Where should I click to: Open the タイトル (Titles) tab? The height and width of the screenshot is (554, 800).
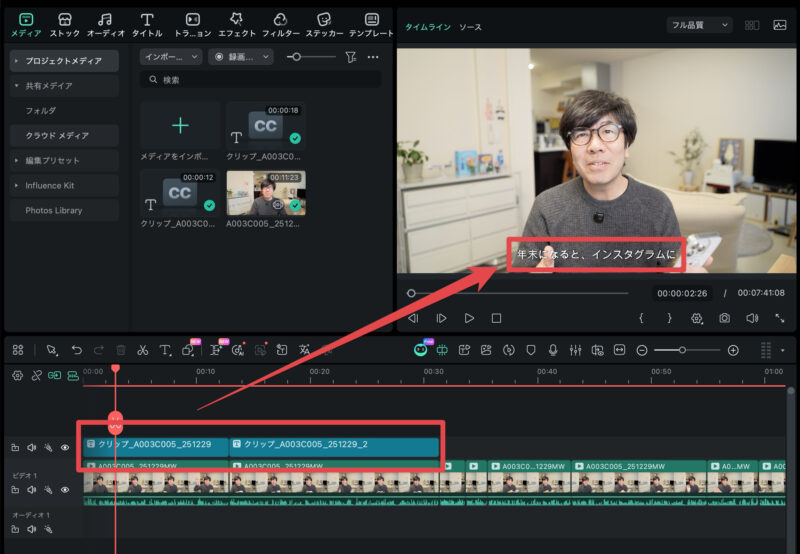[147, 25]
